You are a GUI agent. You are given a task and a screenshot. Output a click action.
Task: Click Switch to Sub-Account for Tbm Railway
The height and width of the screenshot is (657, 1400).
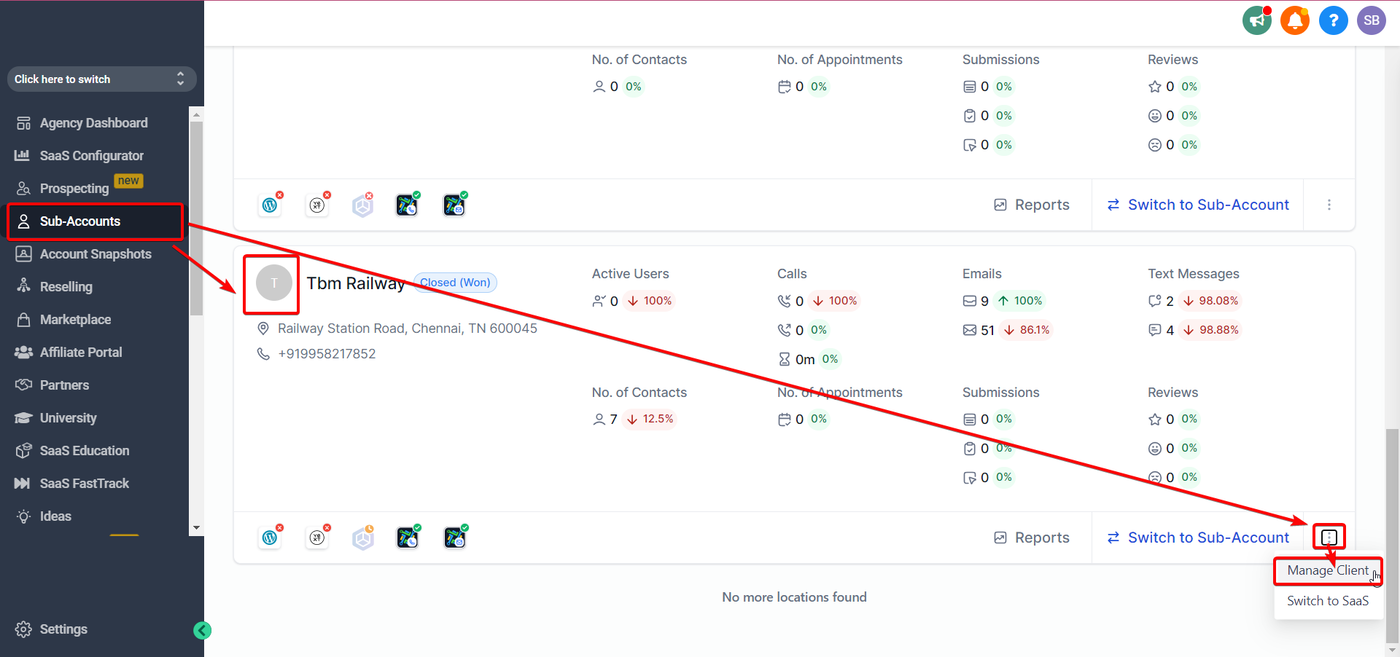pyautogui.click(x=1198, y=538)
